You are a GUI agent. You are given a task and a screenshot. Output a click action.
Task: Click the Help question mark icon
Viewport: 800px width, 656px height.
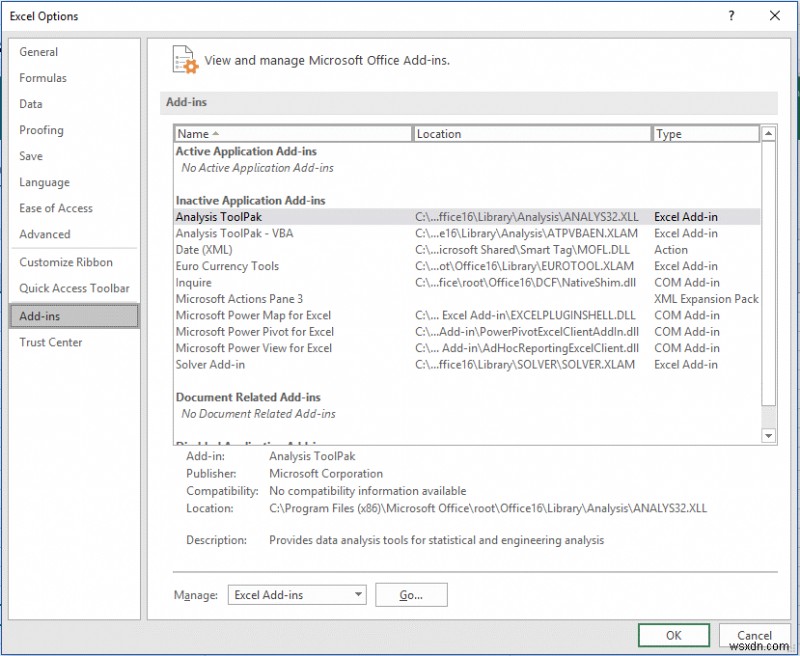pos(731,16)
